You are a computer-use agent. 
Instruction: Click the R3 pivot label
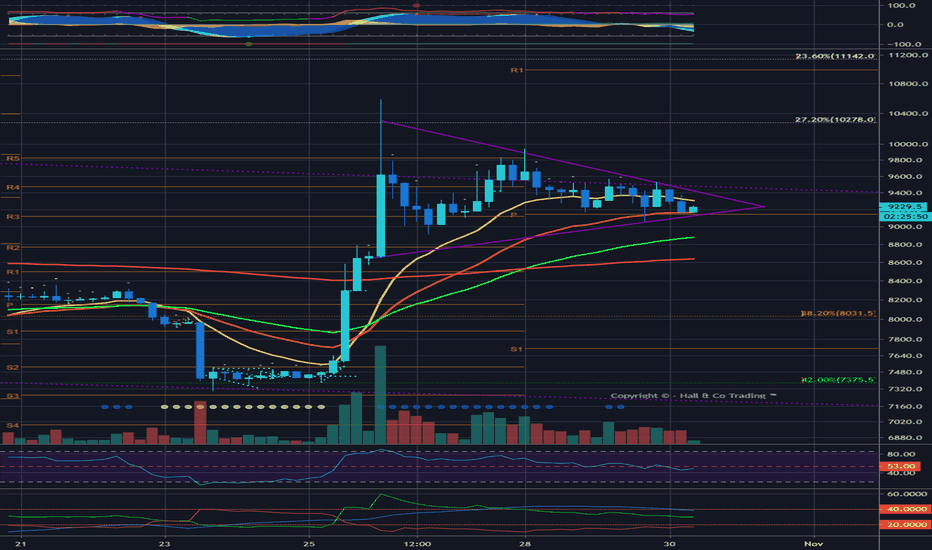click(12, 216)
